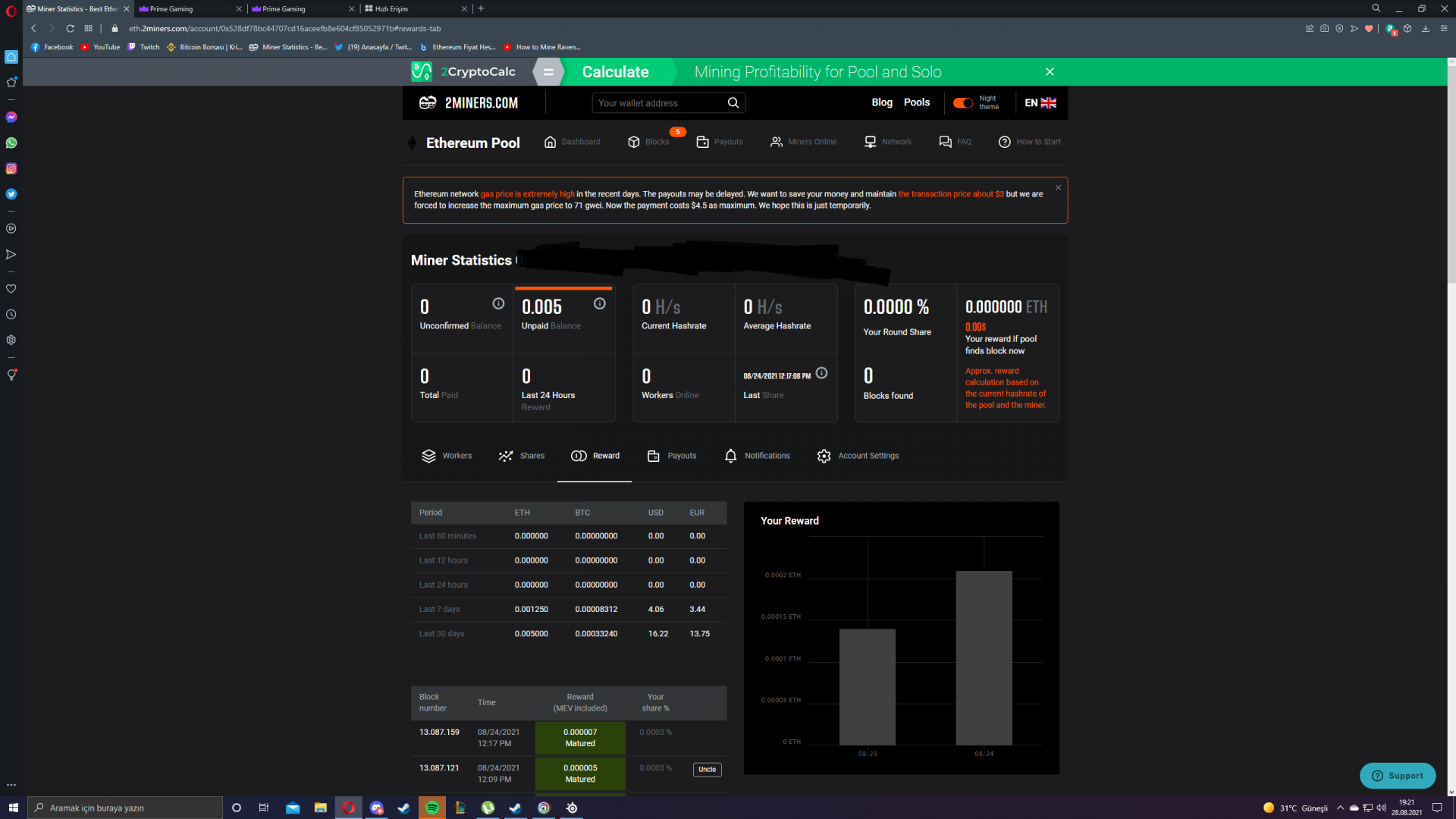This screenshot has width=1456, height=819.
Task: Expand the CryptoCalc menu button
Action: click(548, 72)
